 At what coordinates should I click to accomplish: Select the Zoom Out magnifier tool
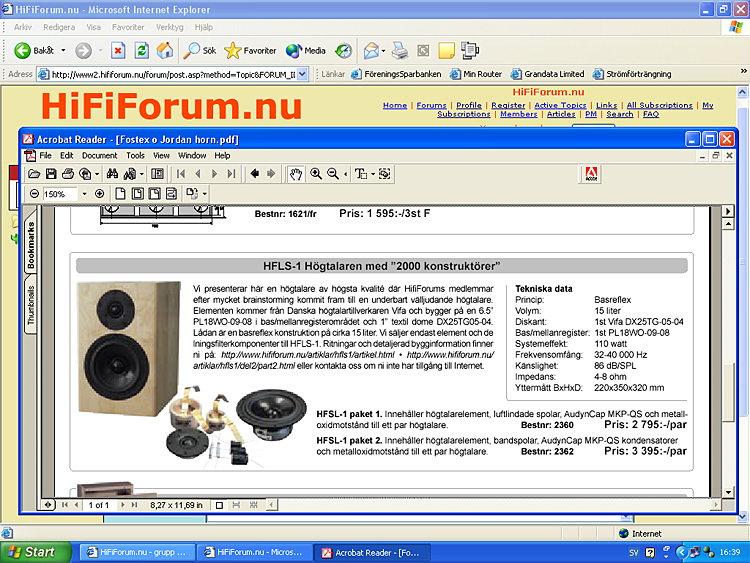pos(333,174)
